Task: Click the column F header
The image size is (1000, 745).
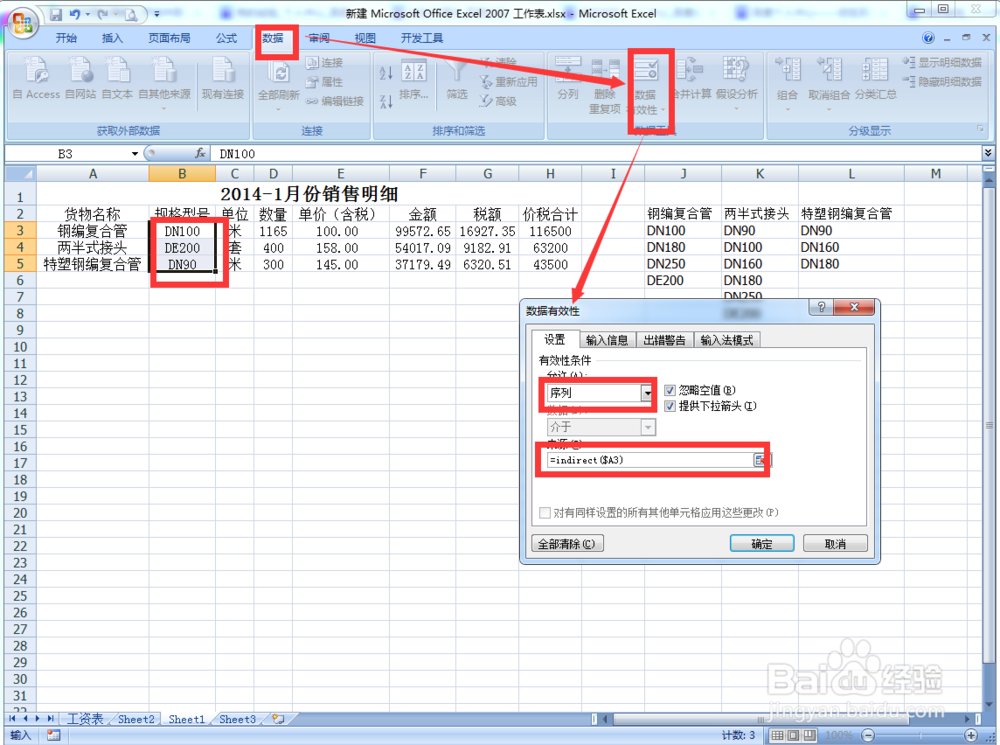Action: click(422, 174)
